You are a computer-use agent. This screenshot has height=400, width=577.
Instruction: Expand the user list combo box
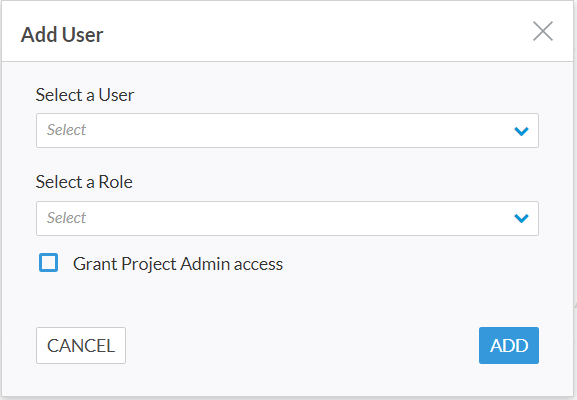(287, 131)
